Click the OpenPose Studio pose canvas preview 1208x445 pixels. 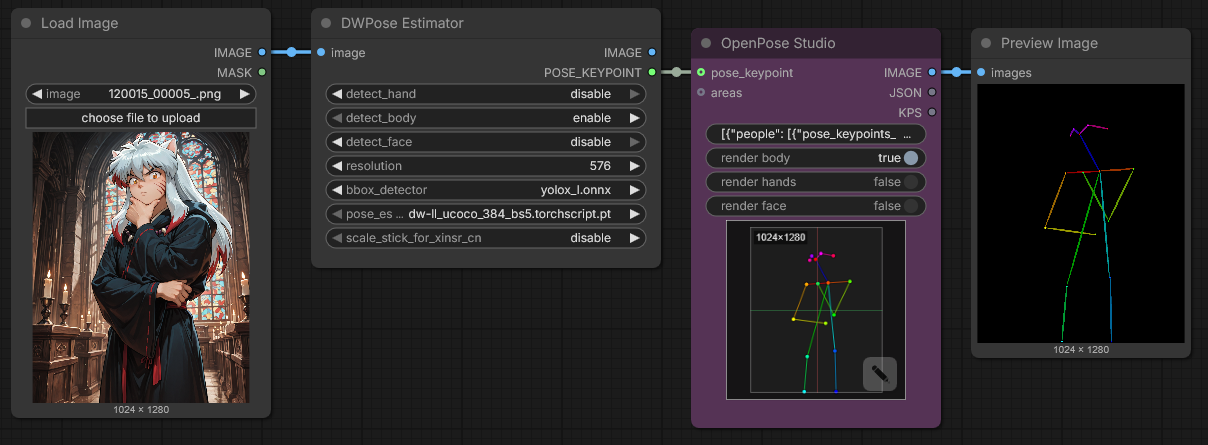[816, 310]
